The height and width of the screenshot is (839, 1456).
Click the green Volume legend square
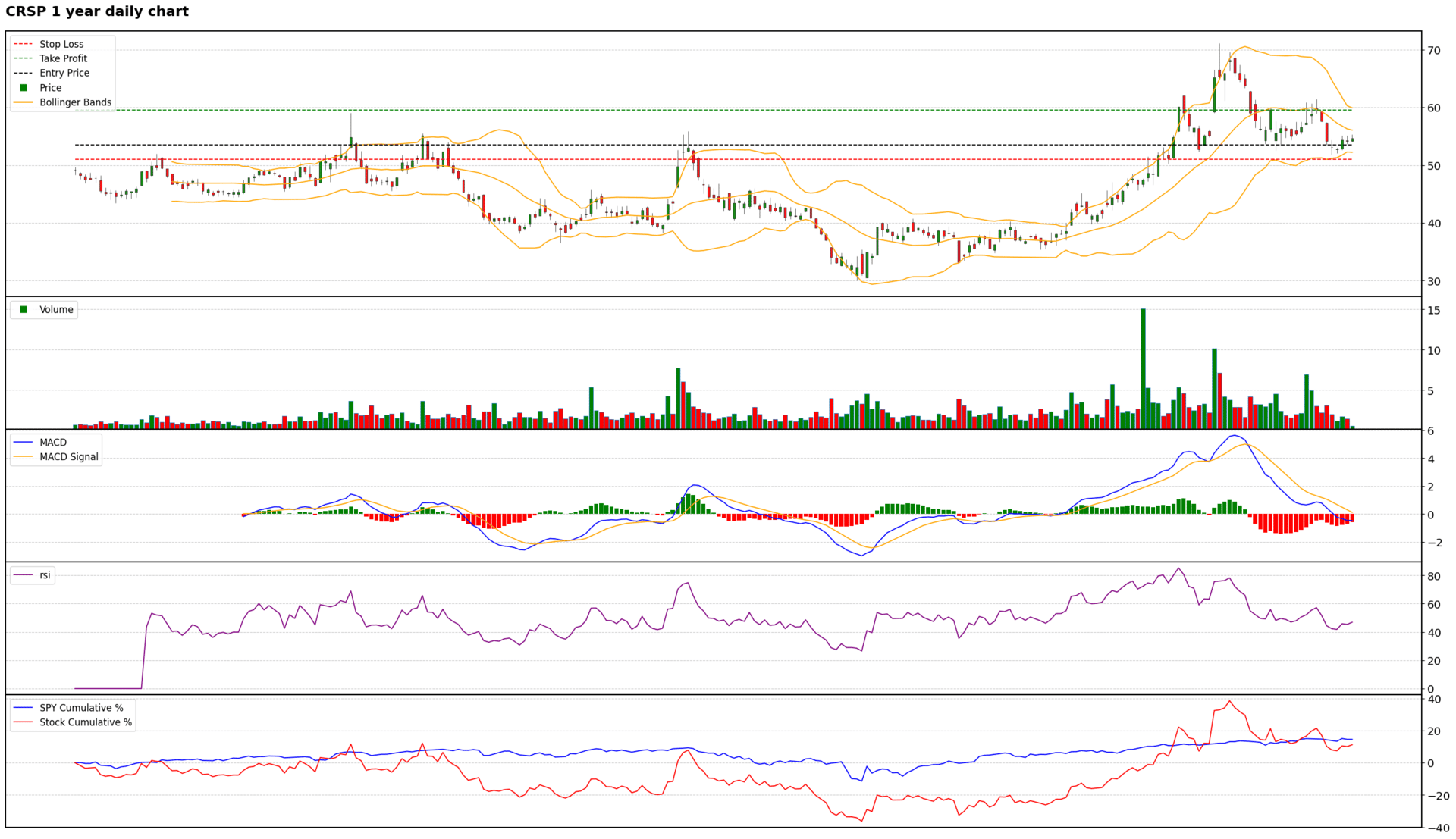point(24,309)
